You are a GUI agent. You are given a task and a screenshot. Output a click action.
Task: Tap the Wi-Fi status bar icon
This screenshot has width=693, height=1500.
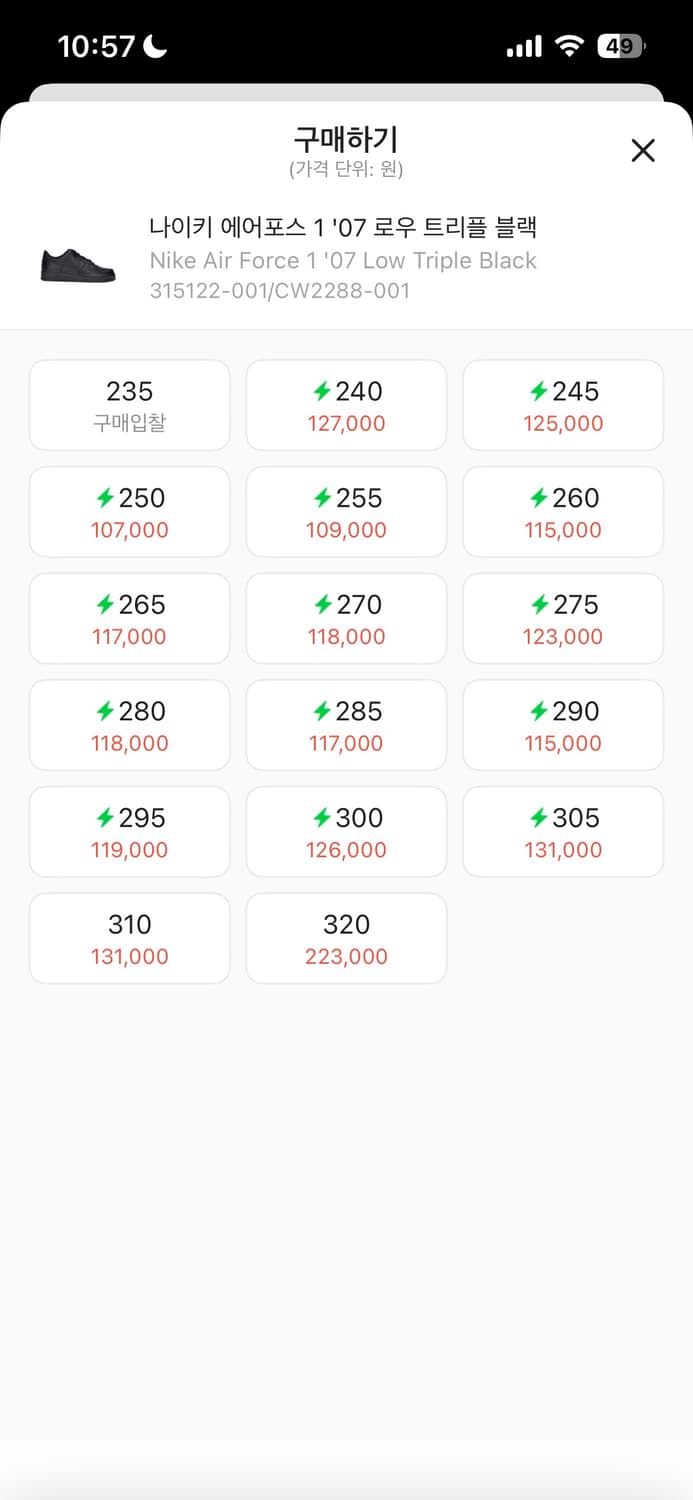569,46
